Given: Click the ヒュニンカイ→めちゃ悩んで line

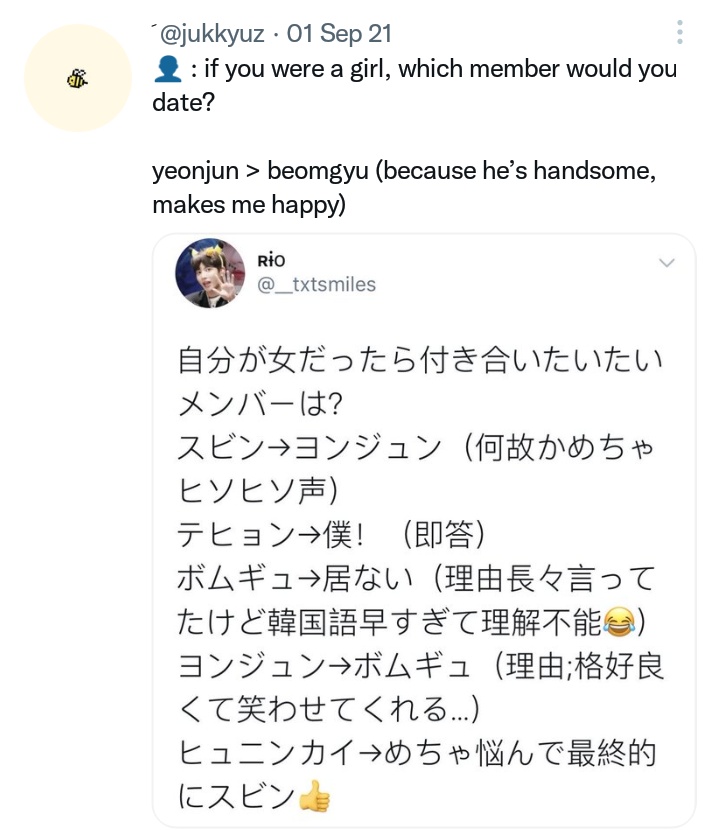Looking at the screenshot, I should [x=417, y=753].
